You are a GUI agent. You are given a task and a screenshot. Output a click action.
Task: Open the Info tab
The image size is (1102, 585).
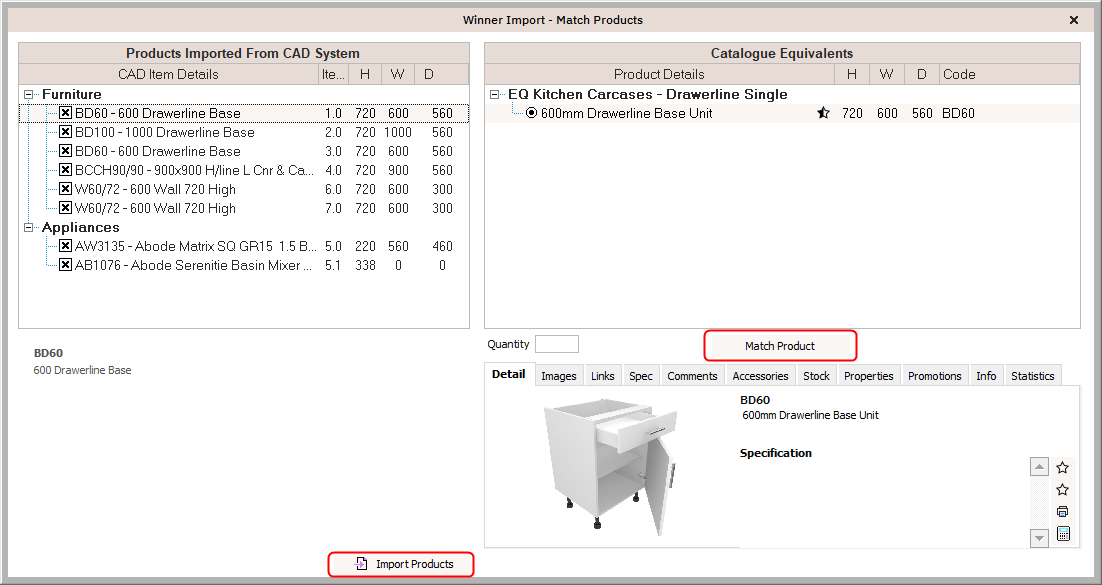(x=986, y=376)
